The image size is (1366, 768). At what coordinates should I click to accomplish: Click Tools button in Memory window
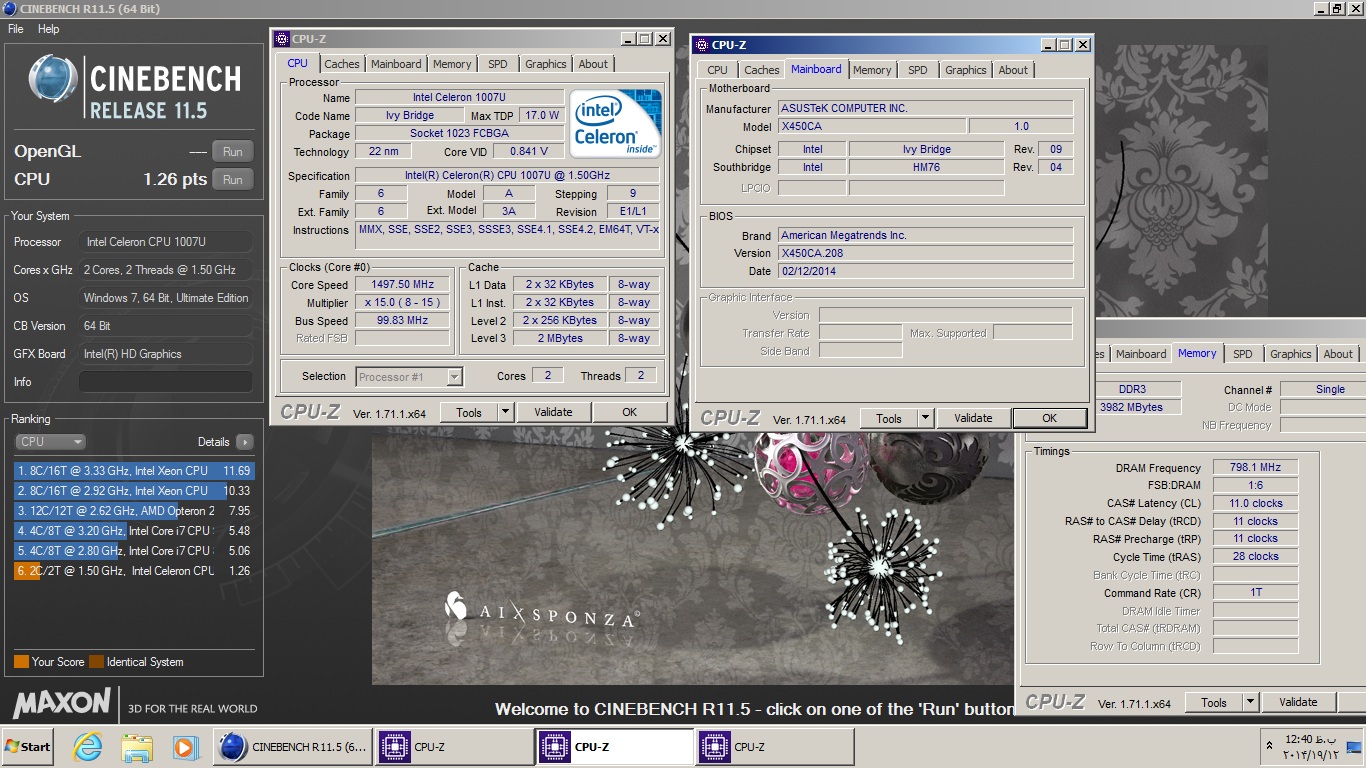click(x=1214, y=702)
